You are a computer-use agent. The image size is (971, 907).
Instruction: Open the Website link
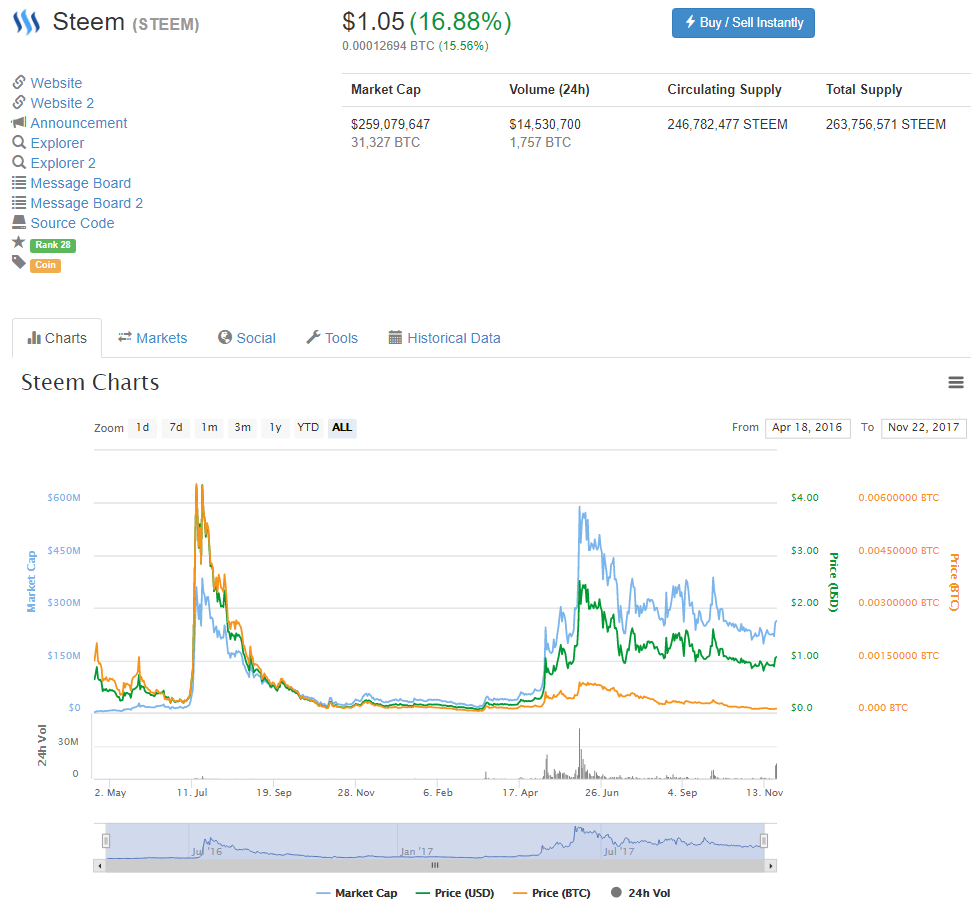click(x=56, y=83)
